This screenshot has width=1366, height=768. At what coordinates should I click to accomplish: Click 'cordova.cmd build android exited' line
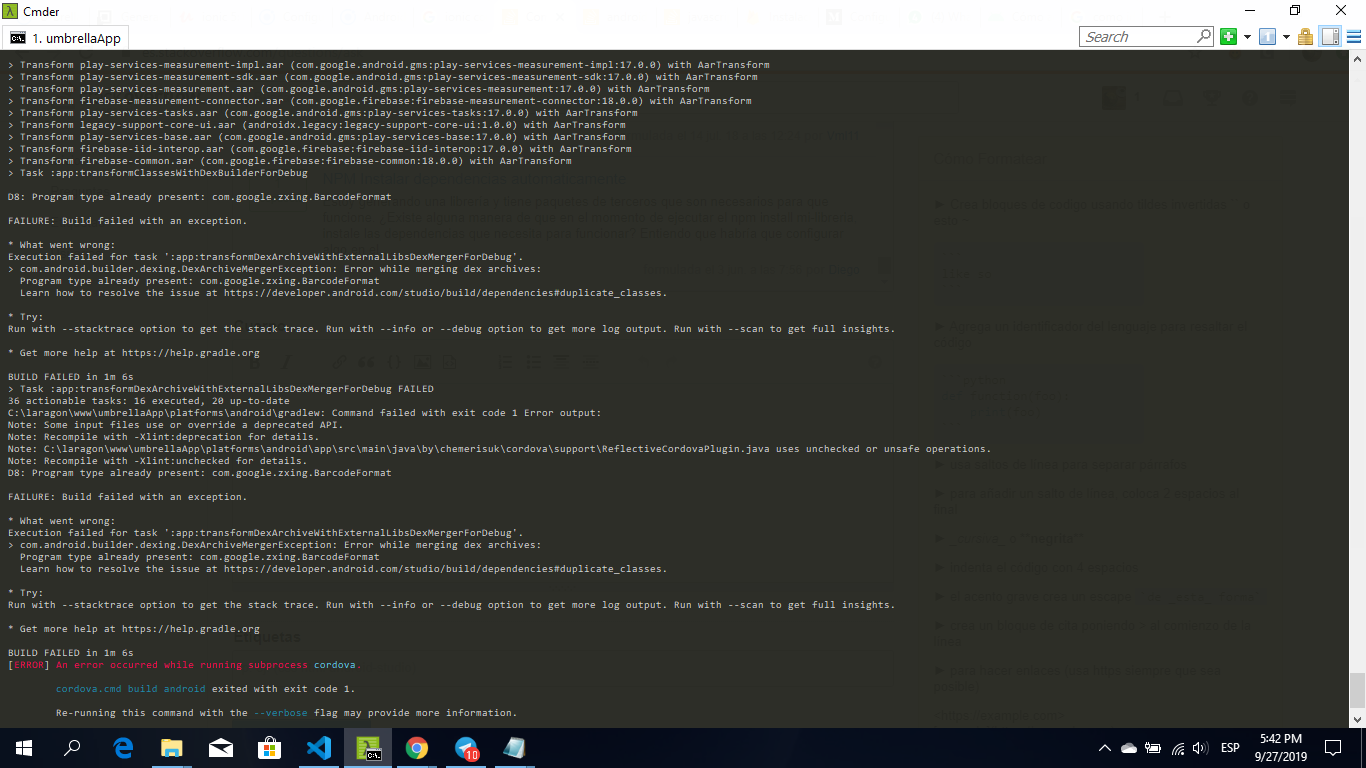click(205, 689)
